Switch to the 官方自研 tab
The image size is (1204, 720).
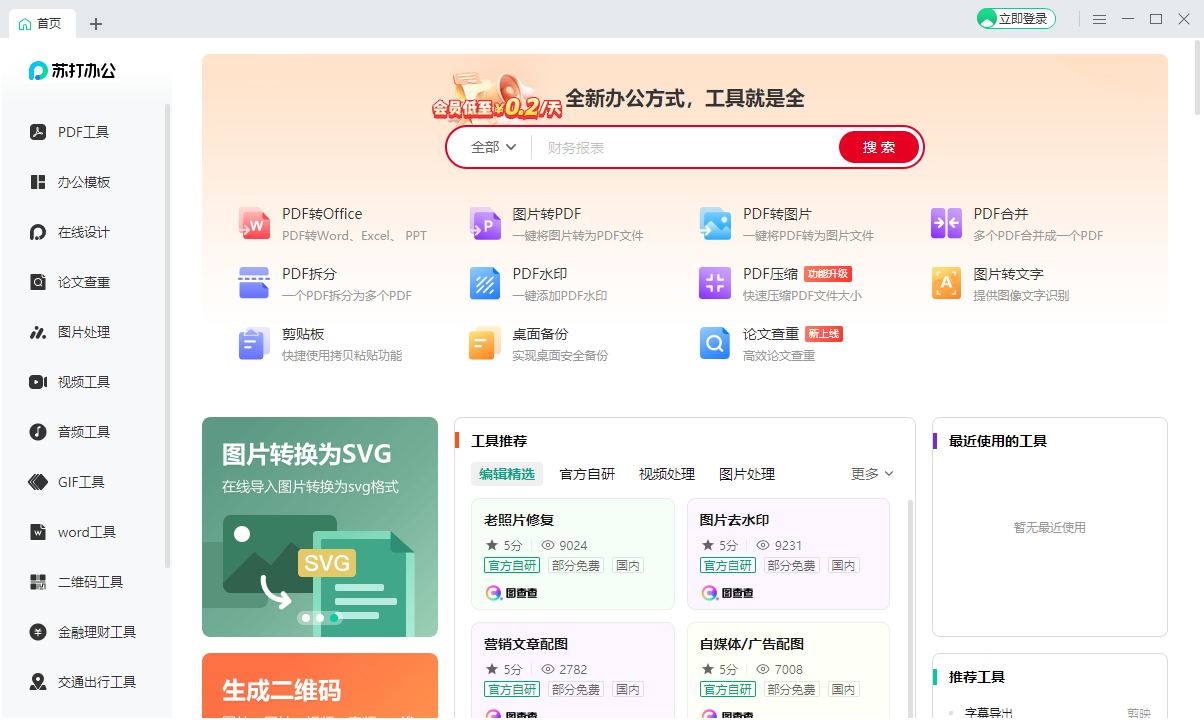click(587, 474)
